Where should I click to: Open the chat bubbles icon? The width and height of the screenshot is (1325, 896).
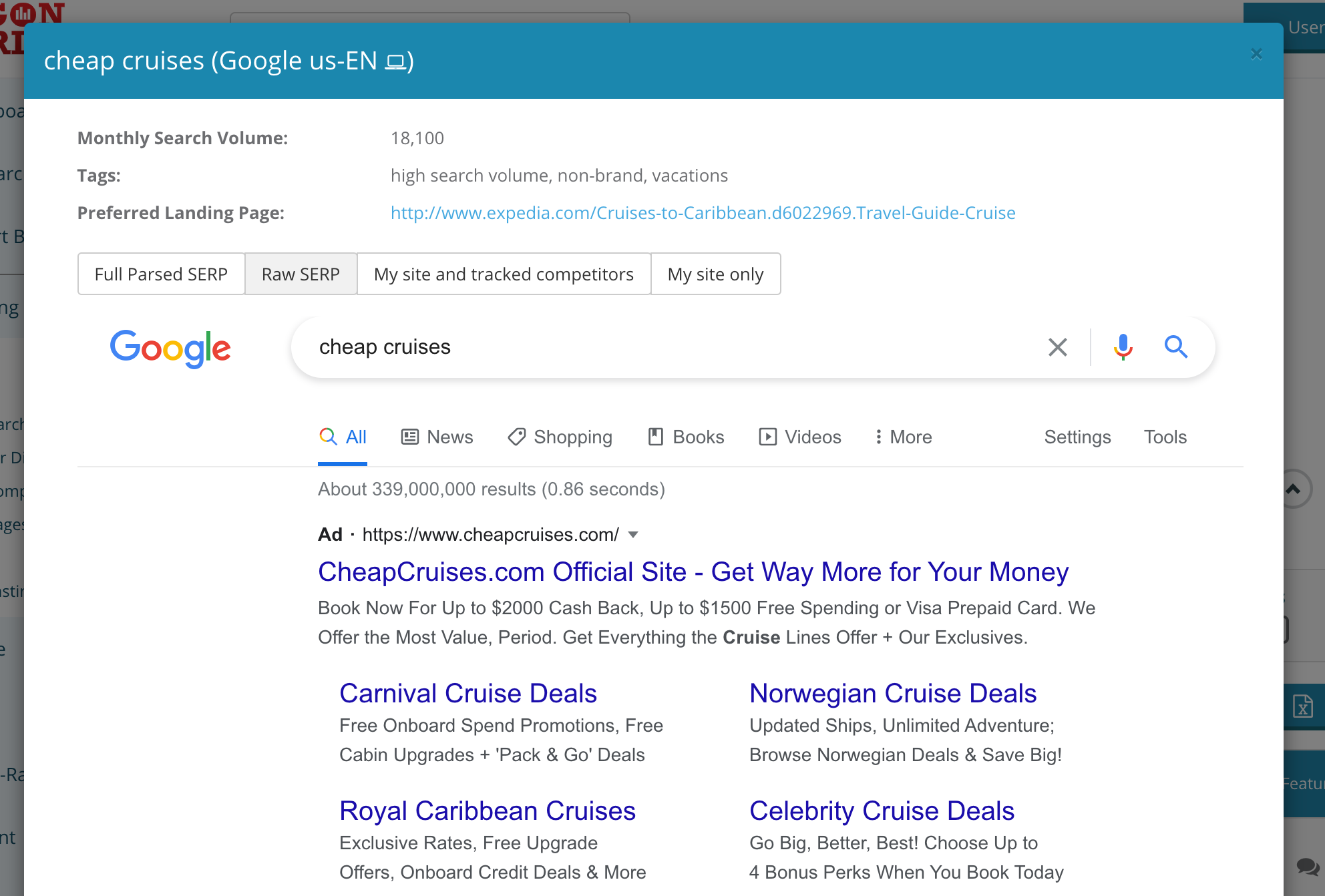click(x=1307, y=867)
